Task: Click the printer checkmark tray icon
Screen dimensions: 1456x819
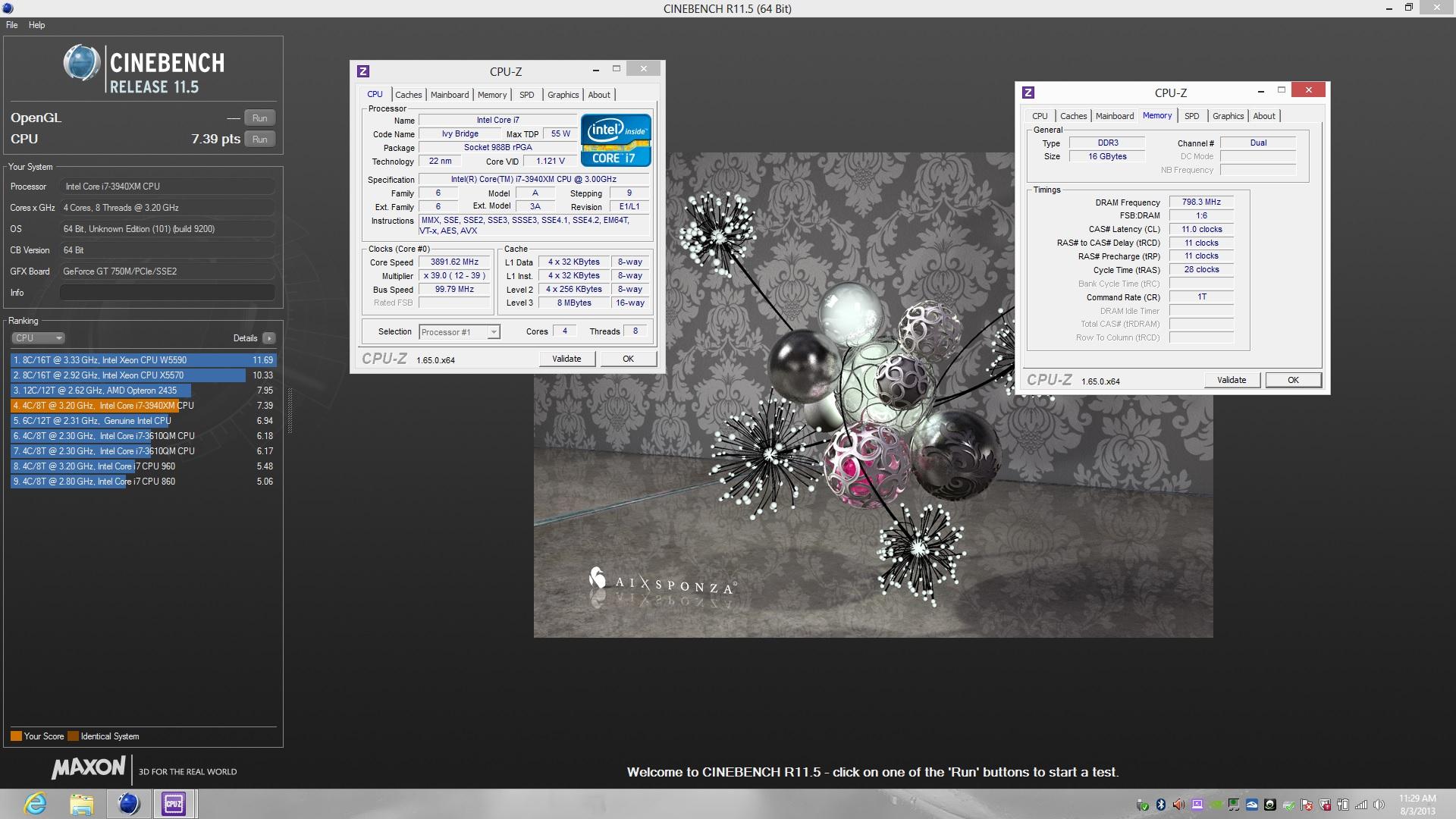Action: coord(1288,805)
